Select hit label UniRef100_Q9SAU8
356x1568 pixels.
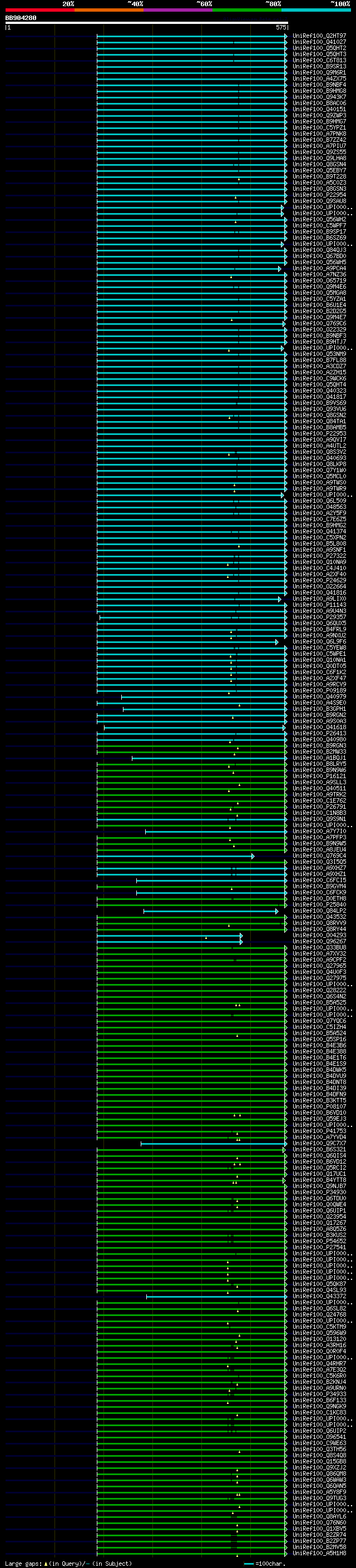pos(319,201)
